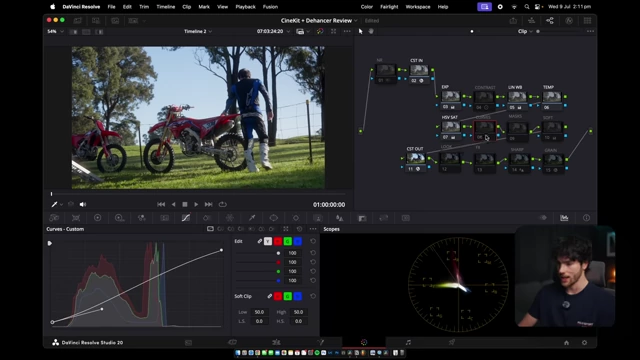Select the Qualifier eyedropper palette icon
The width and height of the screenshot is (640, 360).
click(x=252, y=218)
